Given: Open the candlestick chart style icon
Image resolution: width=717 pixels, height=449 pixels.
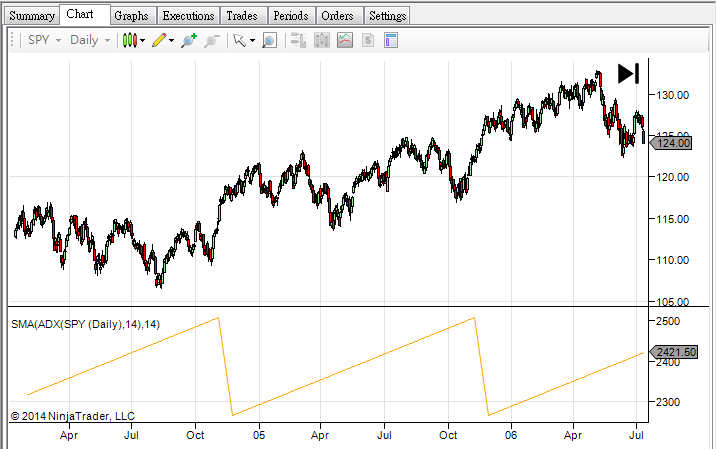Looking at the screenshot, I should click(x=129, y=40).
